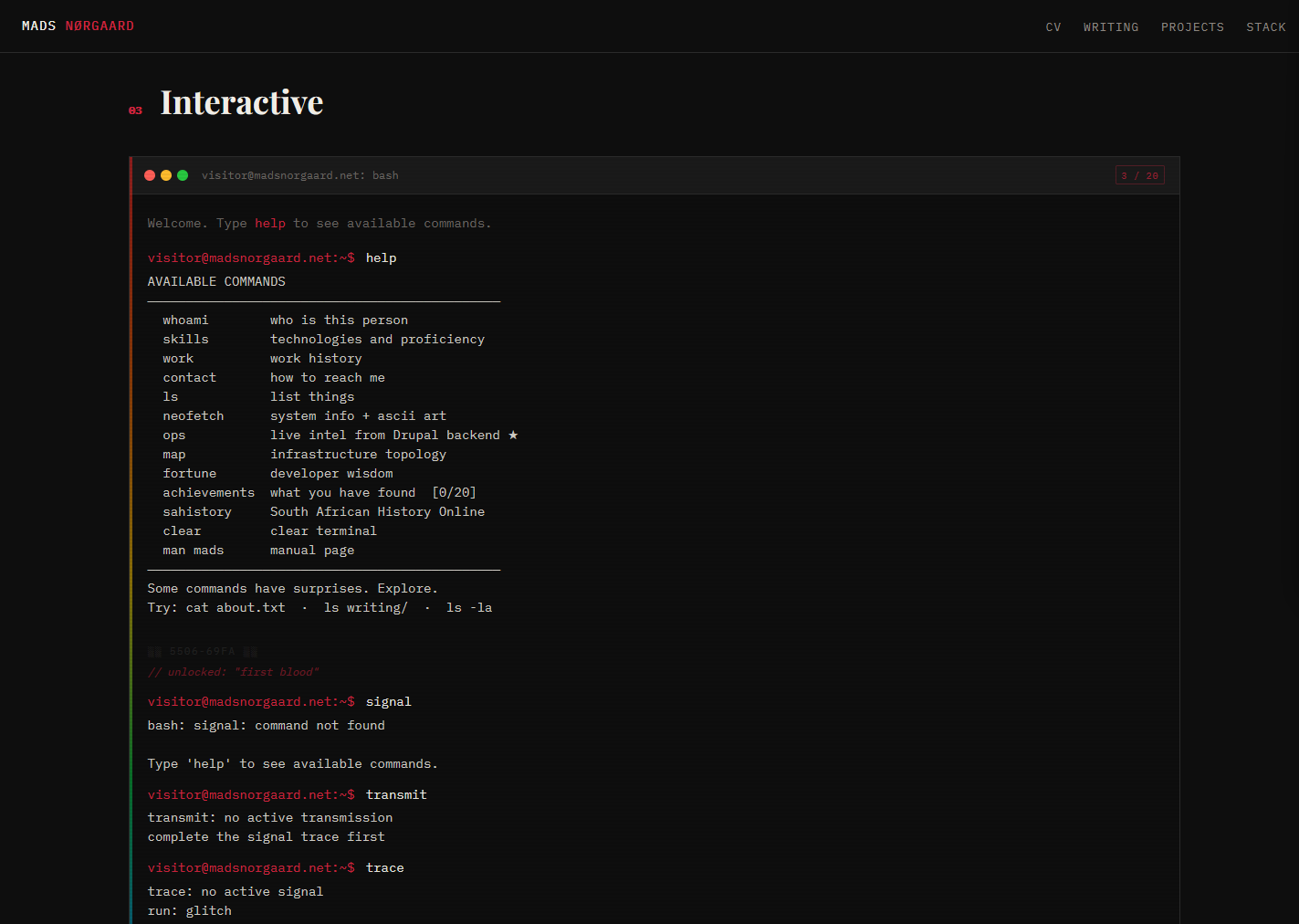This screenshot has width=1299, height=924.
Task: Click the 'ls writing/' suggested command
Action: [x=365, y=608]
